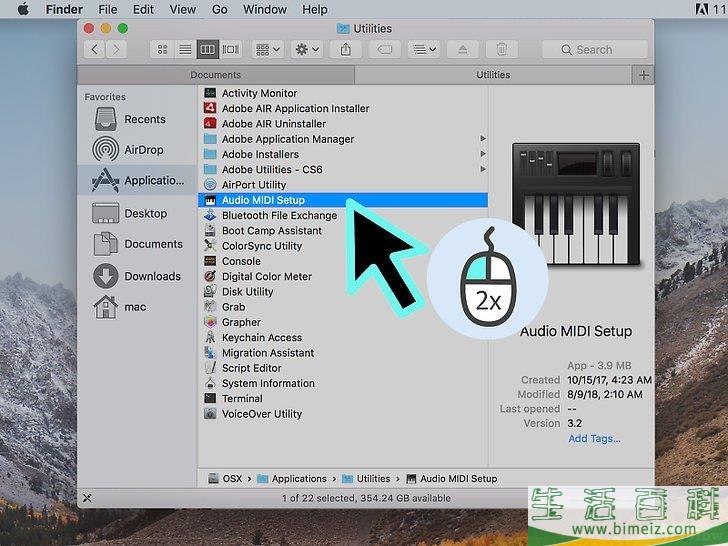Select Terminal in the Utilities list
This screenshot has width=728, height=546.
click(242, 398)
